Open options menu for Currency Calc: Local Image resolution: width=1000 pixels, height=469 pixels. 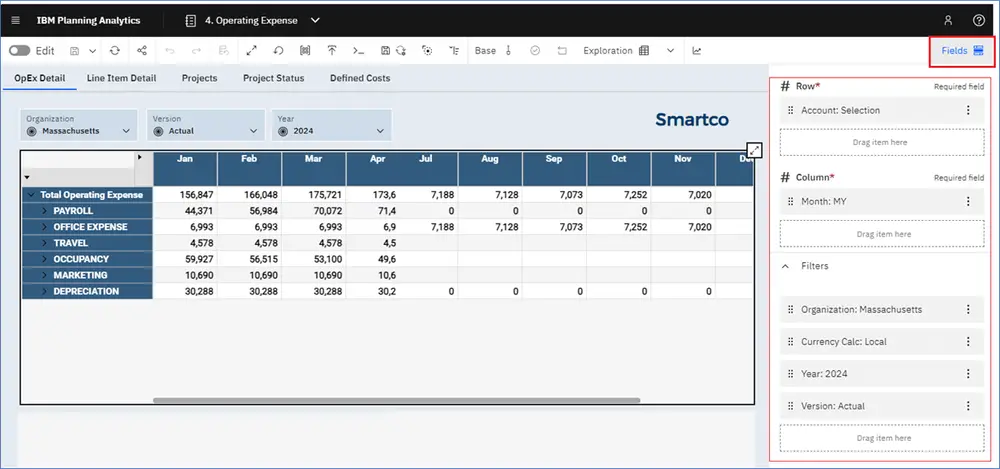tap(967, 342)
